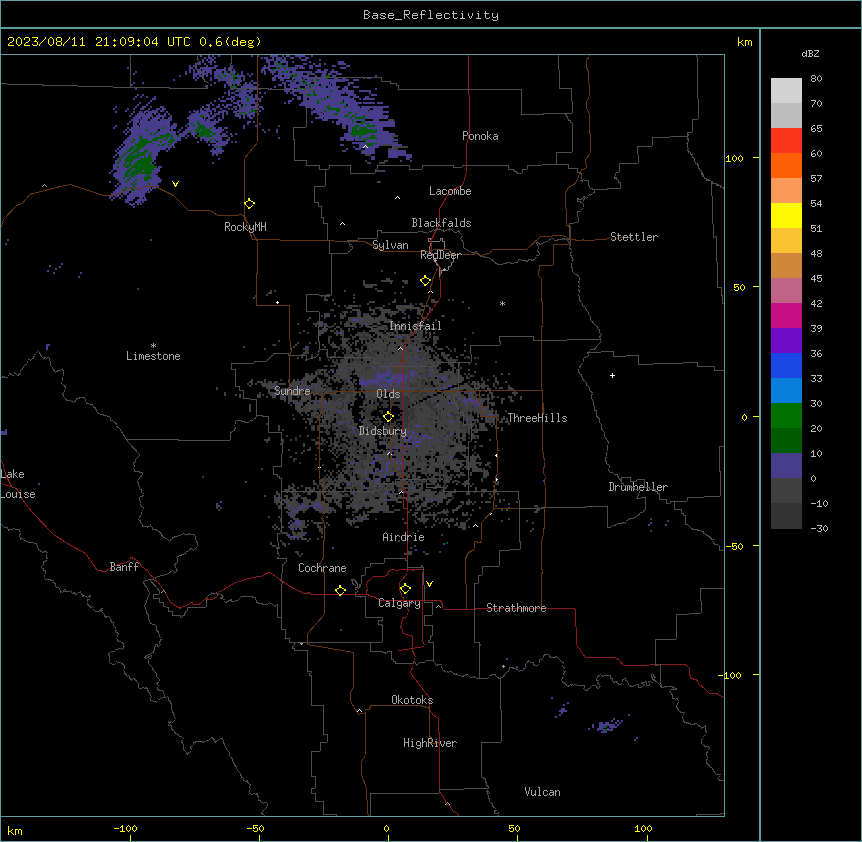Click the 80 value on dBZ scale
The width and height of the screenshot is (862, 842).
point(816,79)
